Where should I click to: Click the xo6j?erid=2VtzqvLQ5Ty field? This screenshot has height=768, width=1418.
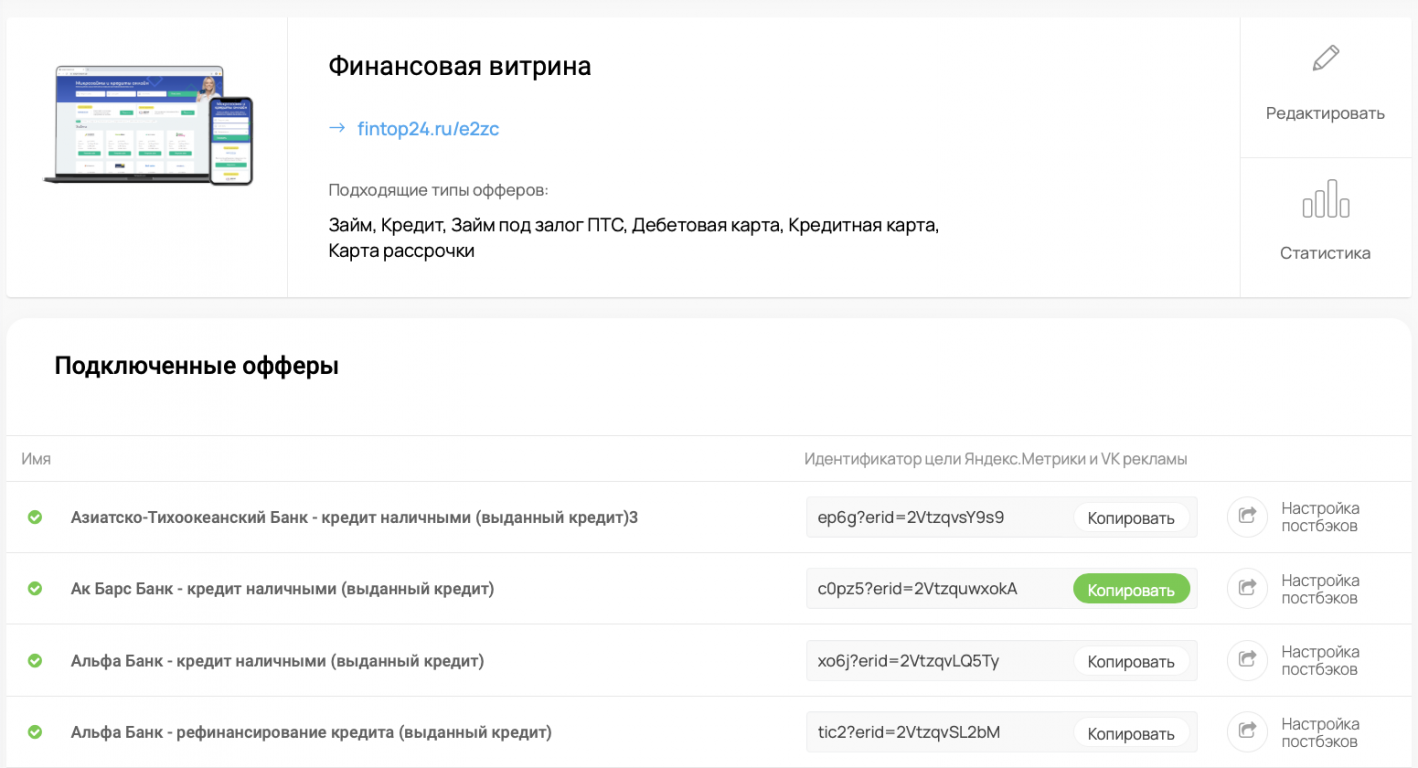point(1002,661)
